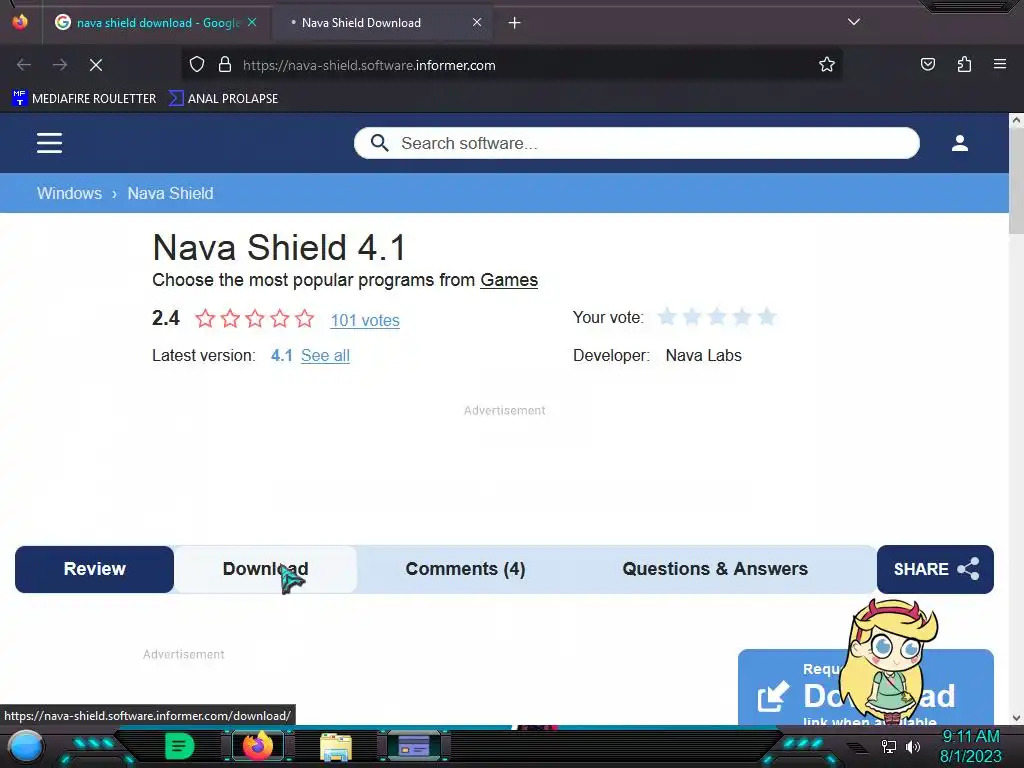View site security padlock info
Viewport: 1024px width, 768px height.
pos(225,65)
